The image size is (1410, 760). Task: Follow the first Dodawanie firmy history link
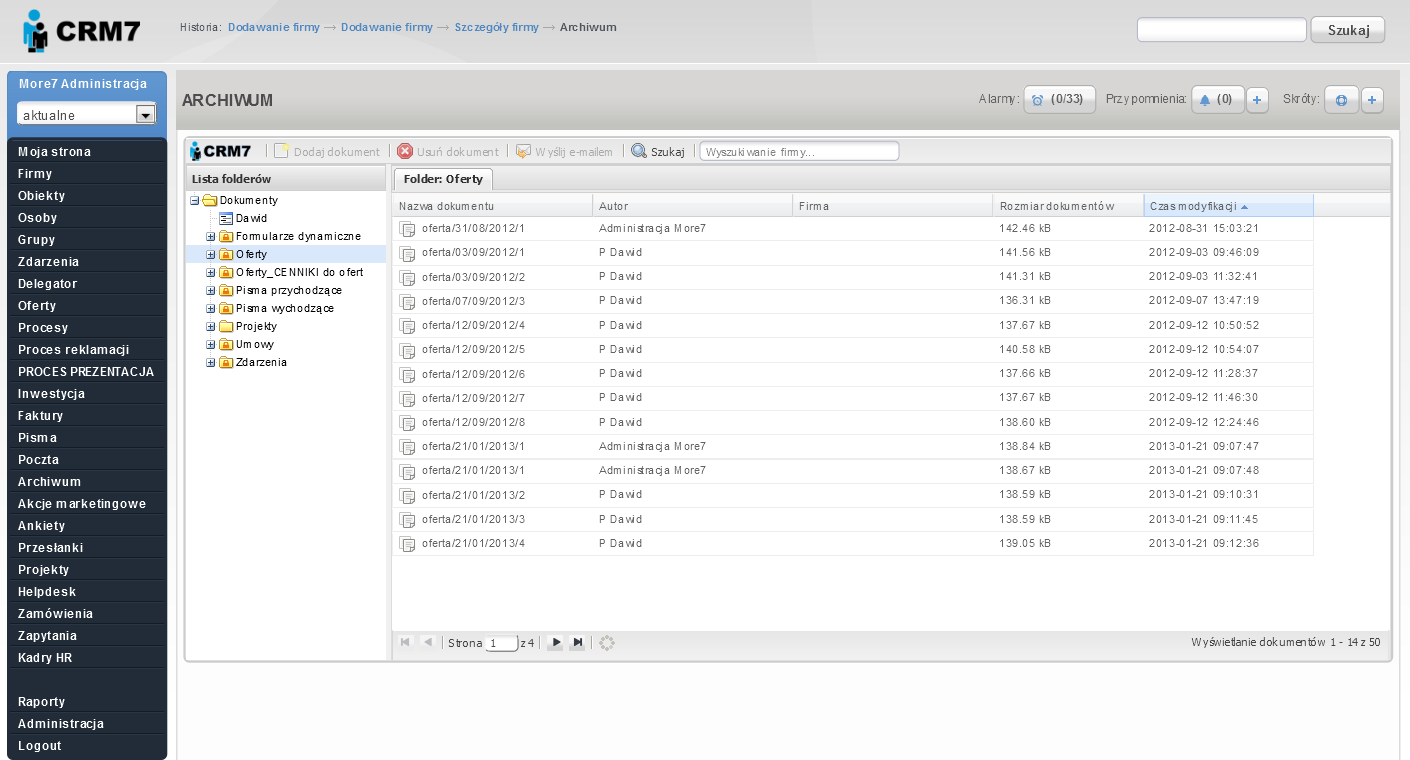[274, 27]
